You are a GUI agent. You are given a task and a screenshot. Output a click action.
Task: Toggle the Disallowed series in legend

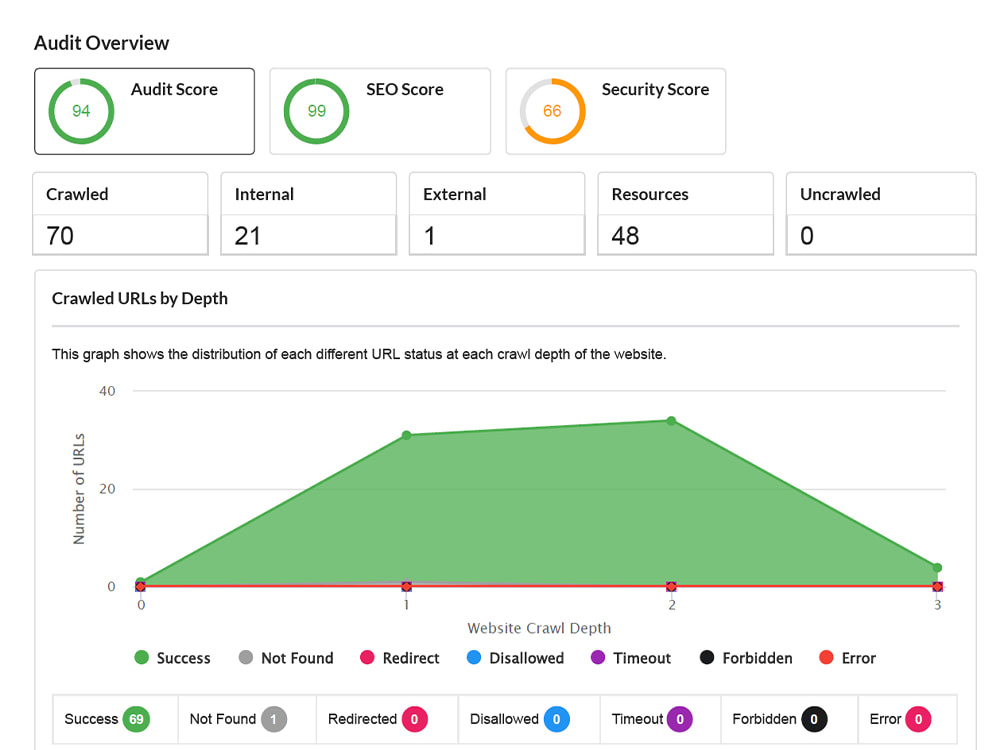coord(515,658)
